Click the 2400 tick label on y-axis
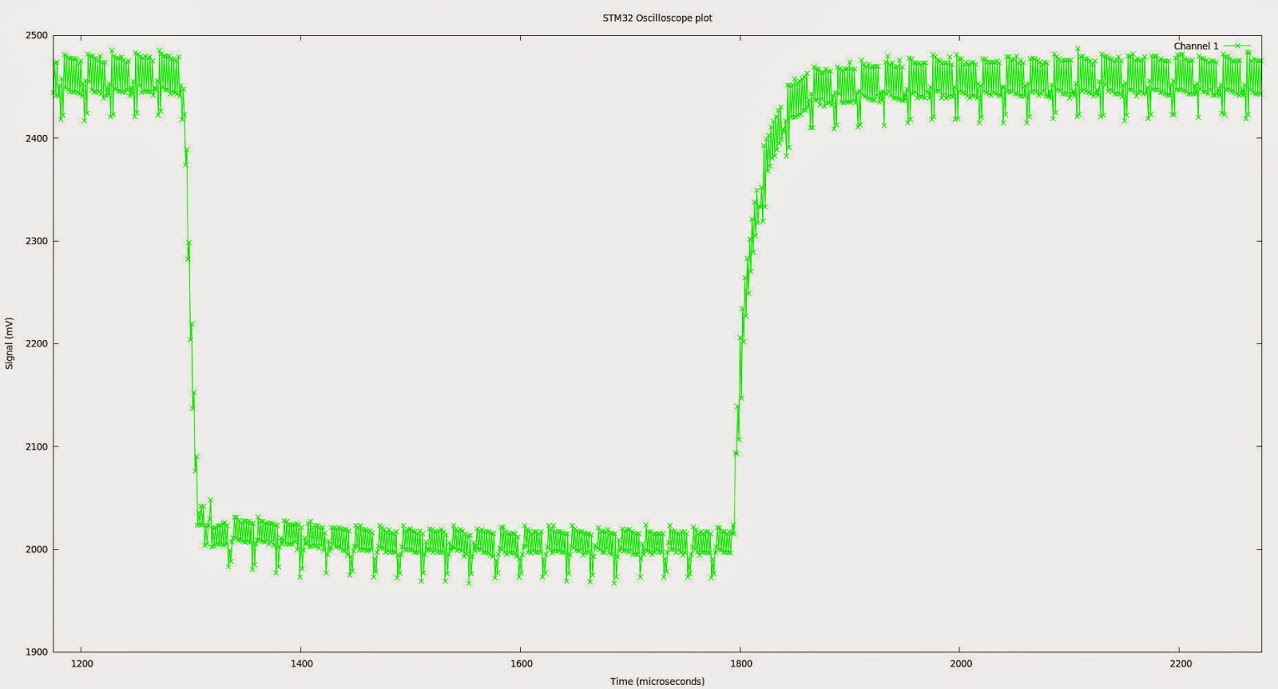Screen dimensions: 1278x689 pos(36,138)
